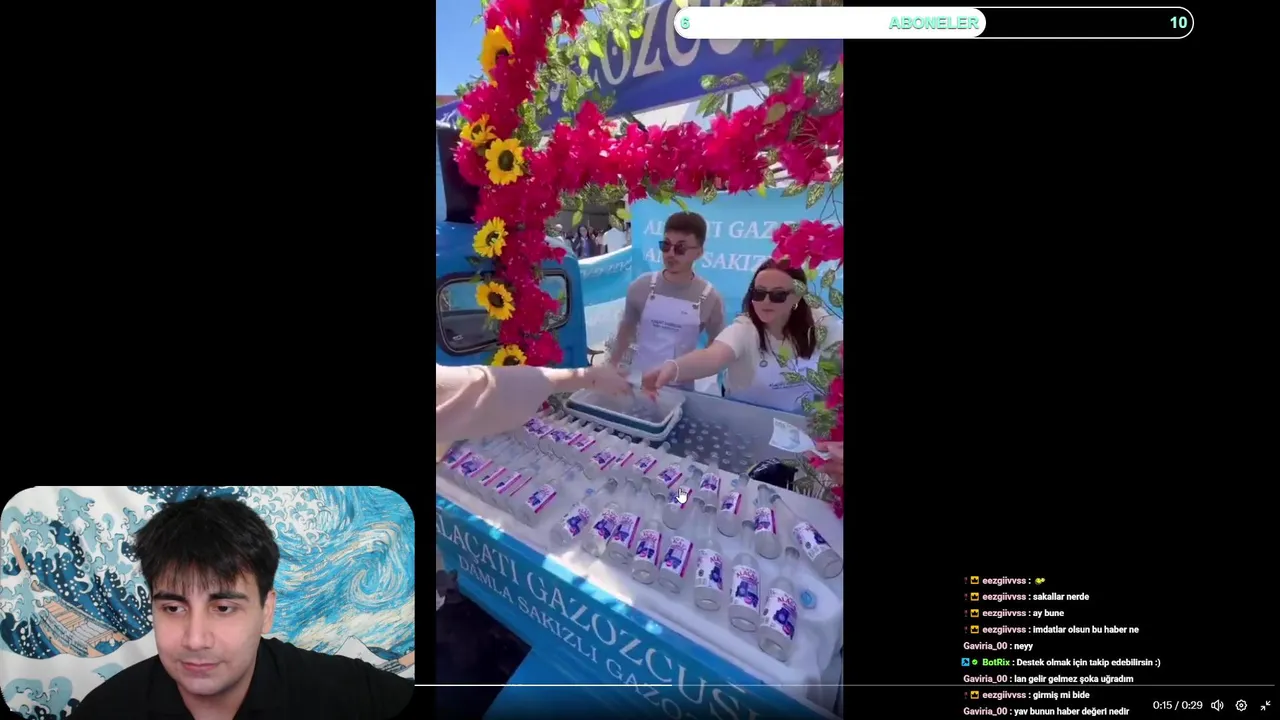Select message "lan gelir gelmez şoka uğradım"
Viewport: 1280px width, 720px height.
(x=1073, y=678)
